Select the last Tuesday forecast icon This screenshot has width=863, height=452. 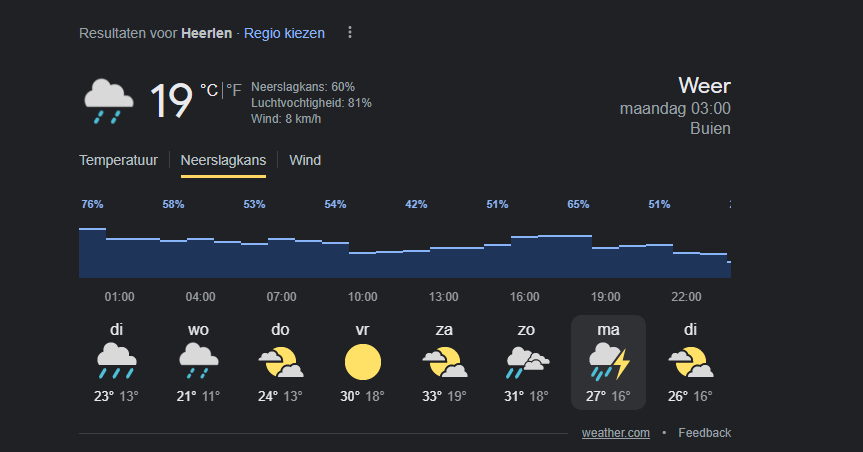tap(689, 361)
